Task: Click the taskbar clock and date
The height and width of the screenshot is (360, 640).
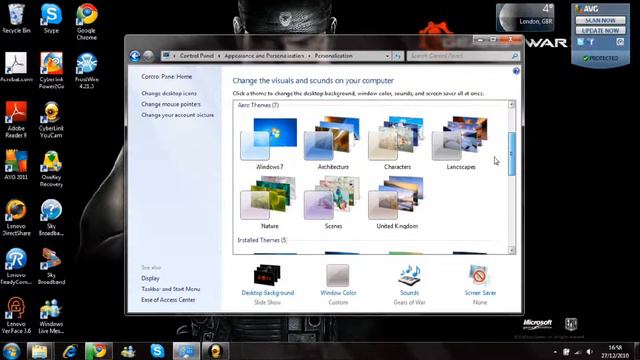Action: [x=615, y=351]
